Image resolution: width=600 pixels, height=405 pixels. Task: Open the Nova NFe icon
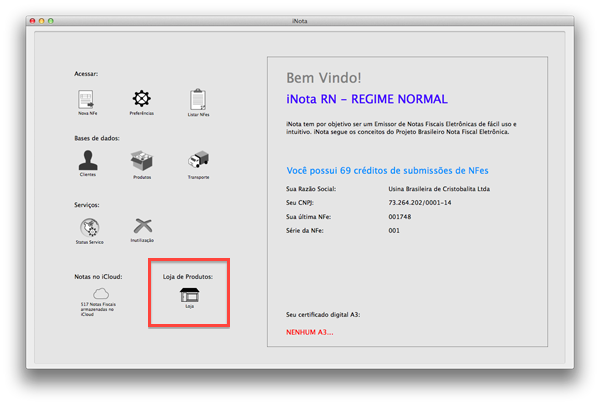point(86,100)
